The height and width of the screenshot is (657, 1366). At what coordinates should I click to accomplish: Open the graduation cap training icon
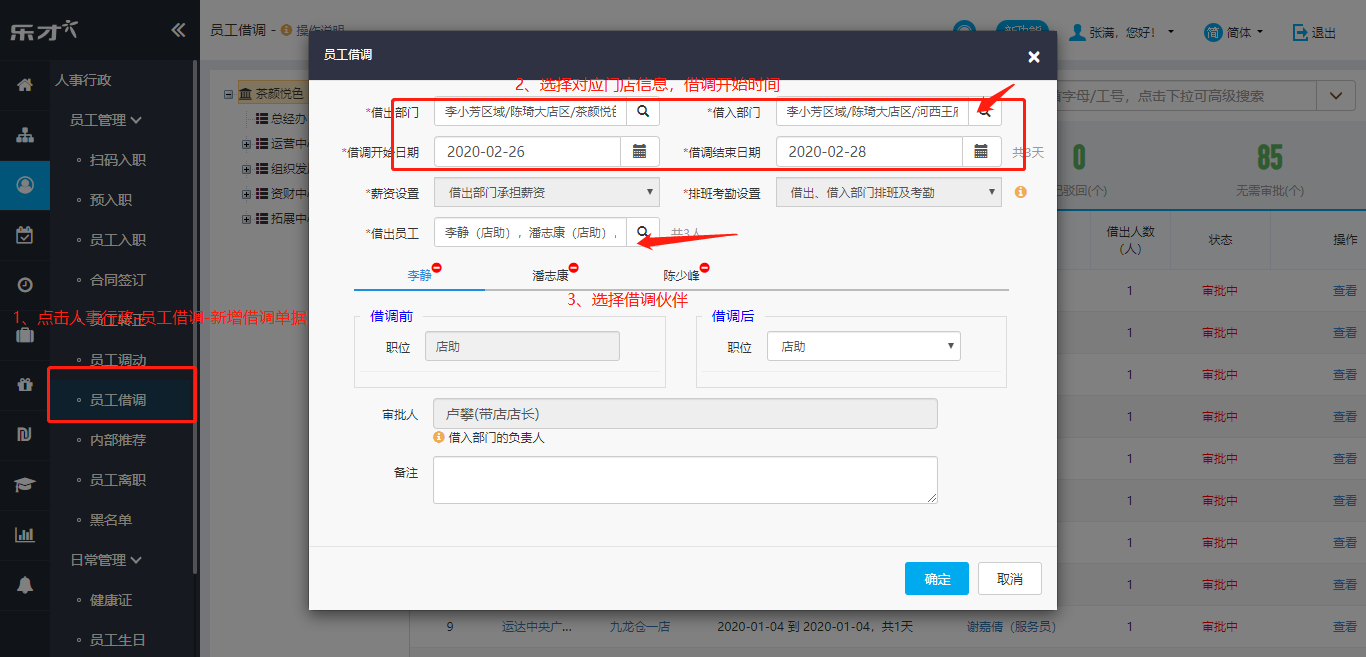(25, 485)
